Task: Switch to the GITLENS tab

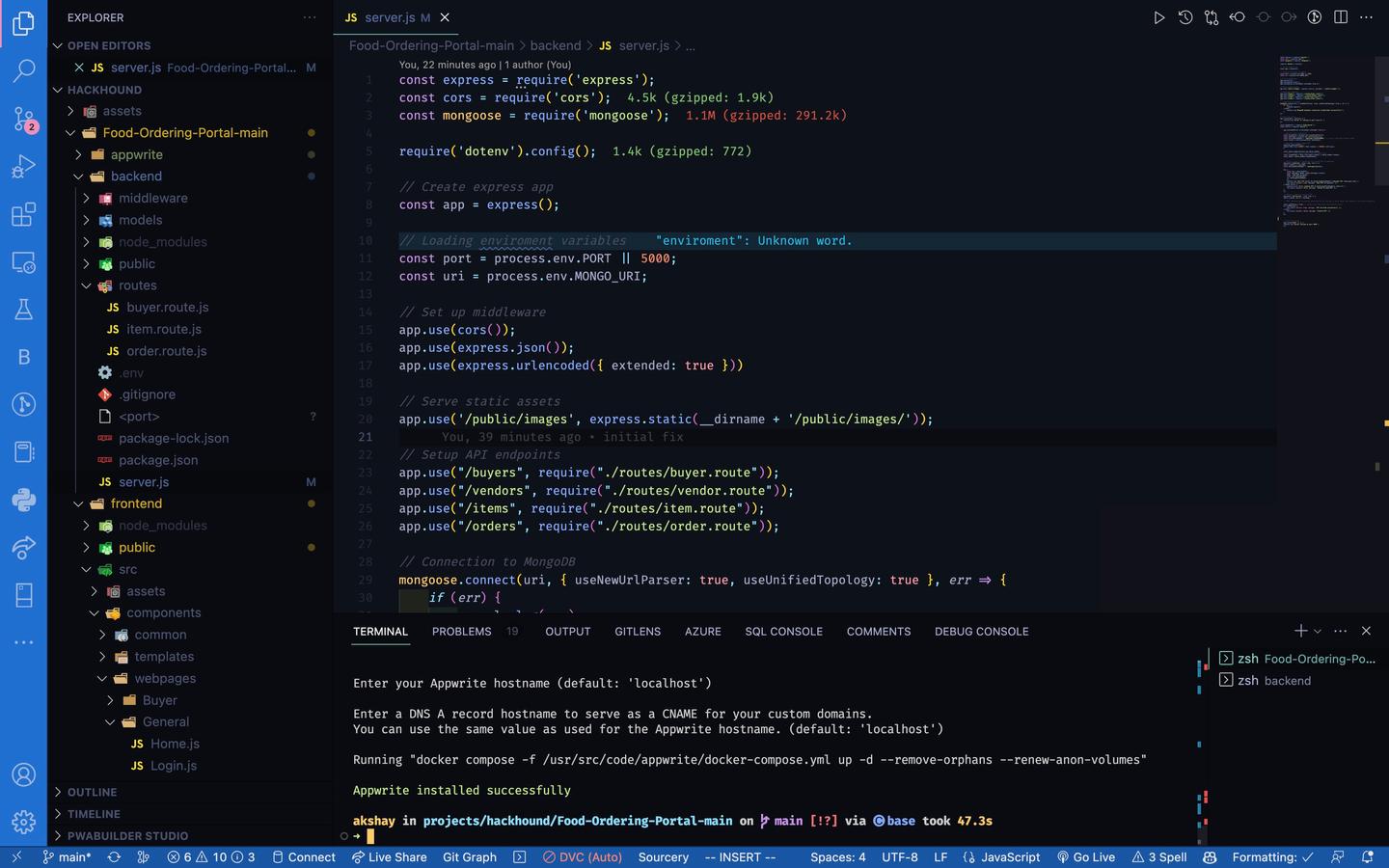Action: tap(638, 632)
